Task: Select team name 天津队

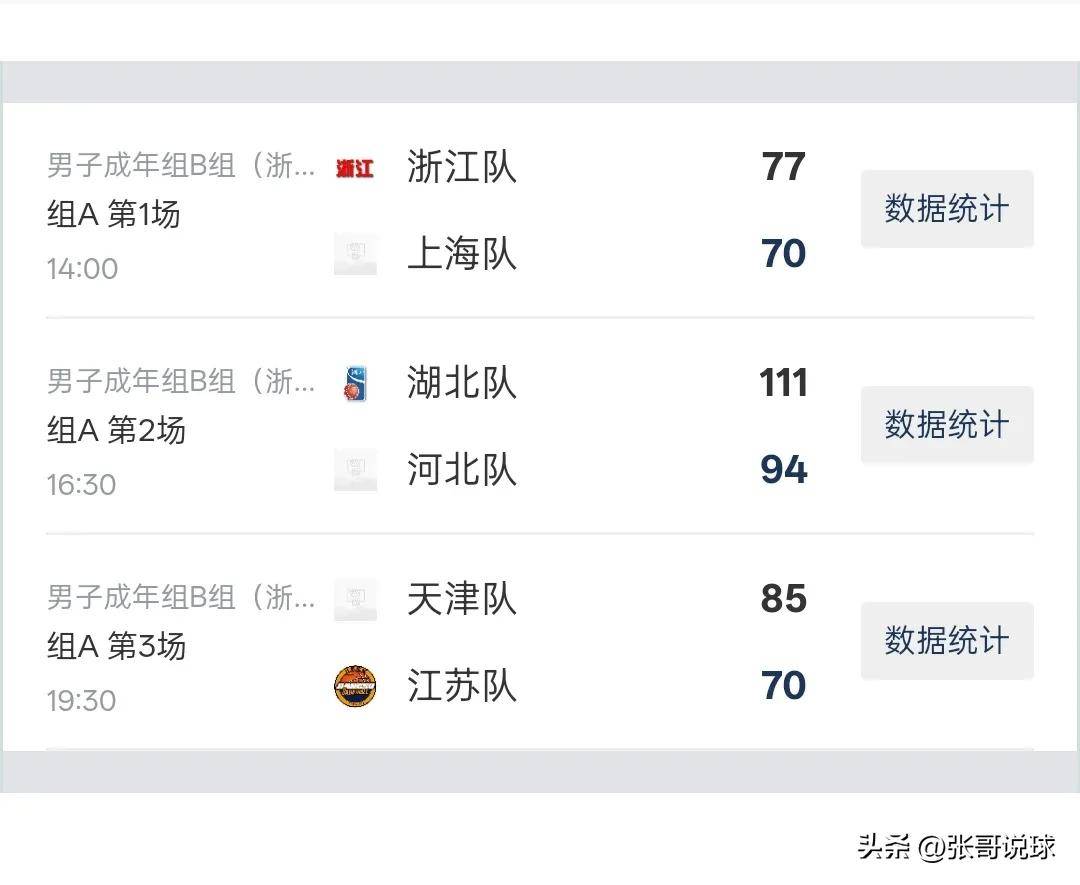Action: (462, 599)
